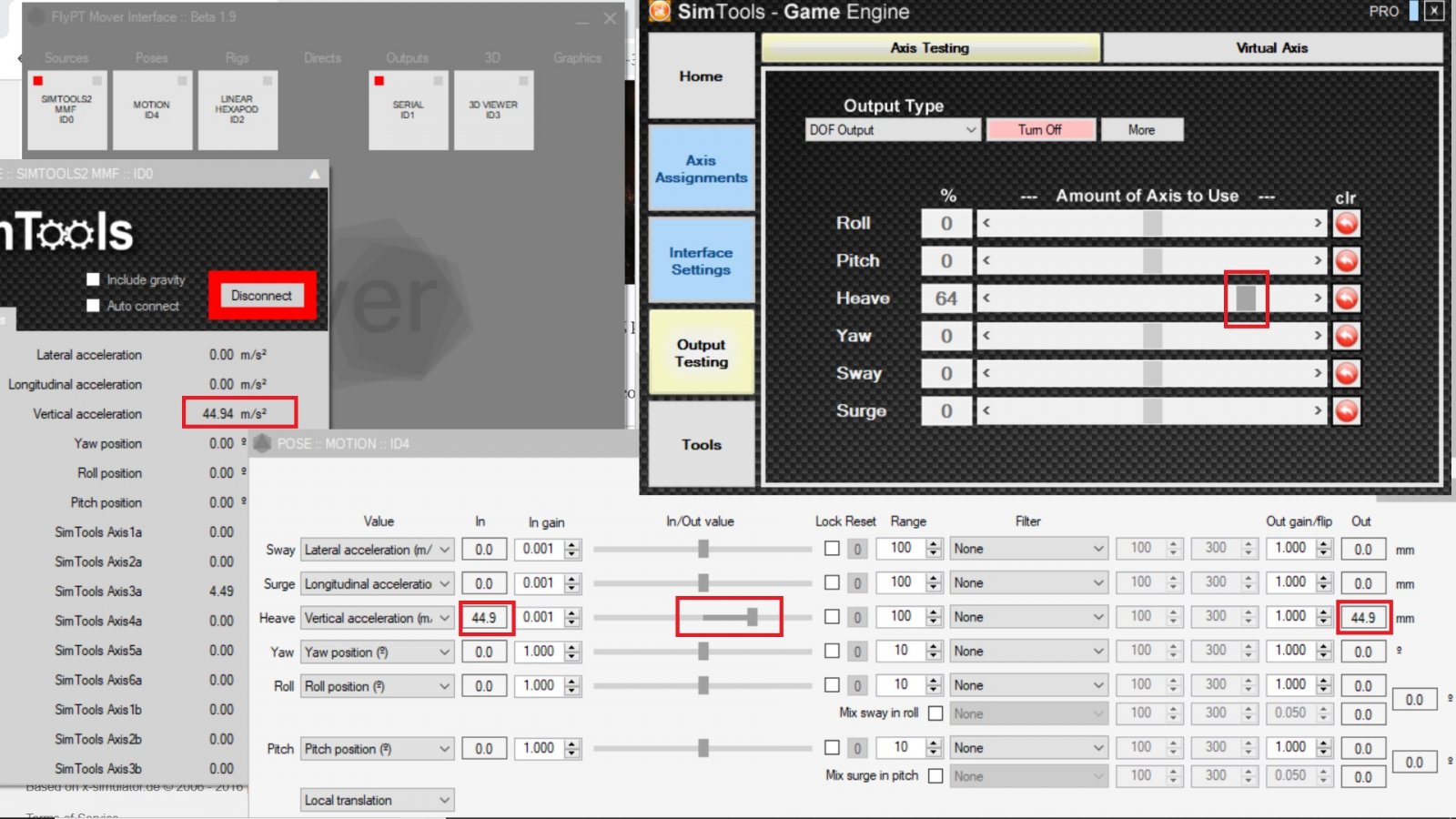The width and height of the screenshot is (1456, 819).
Task: Open the Surge value source dropdown
Action: click(x=378, y=583)
